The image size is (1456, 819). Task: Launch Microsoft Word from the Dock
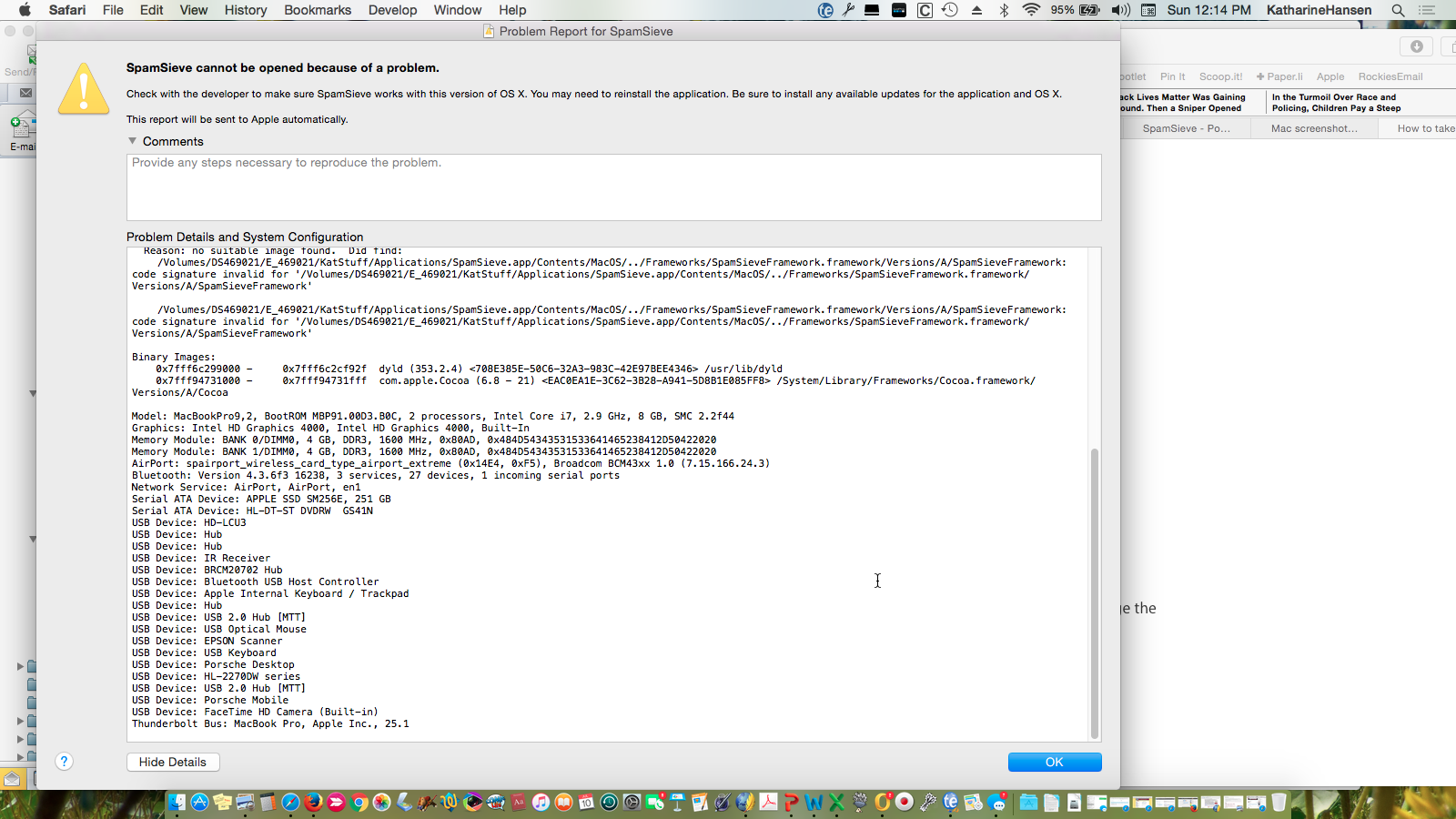pos(814,802)
